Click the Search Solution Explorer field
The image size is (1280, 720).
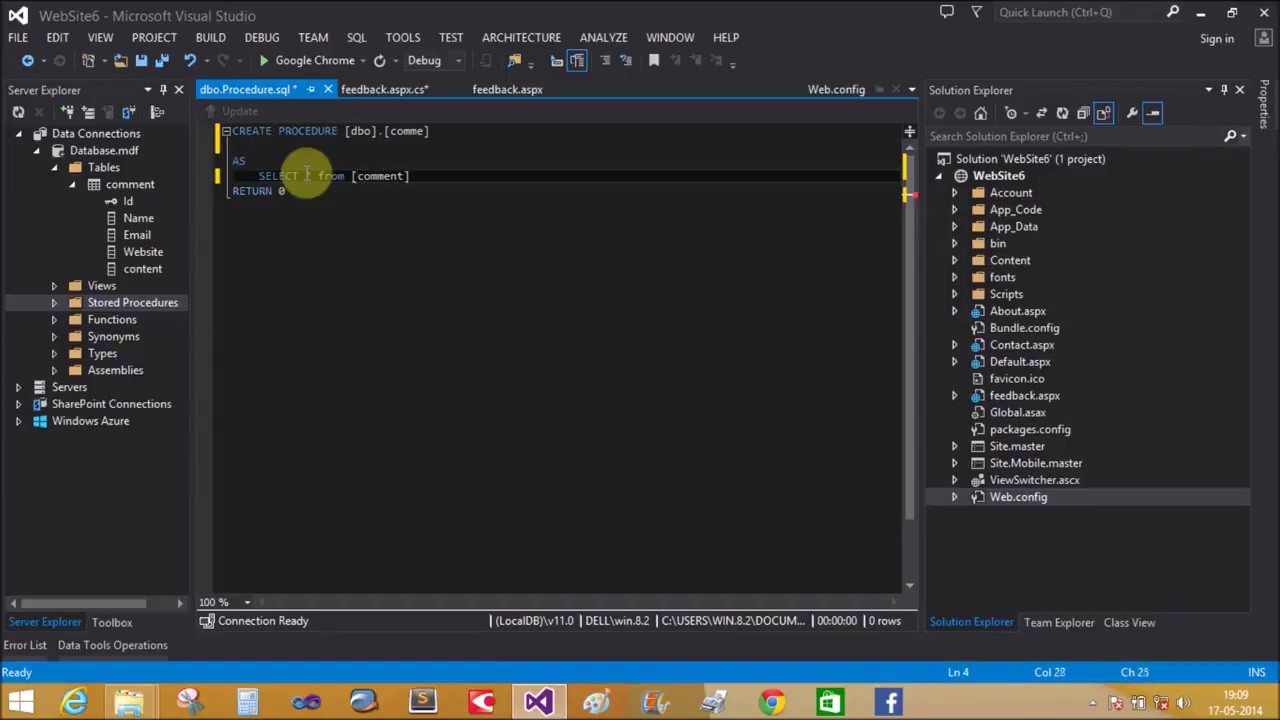(1075, 136)
